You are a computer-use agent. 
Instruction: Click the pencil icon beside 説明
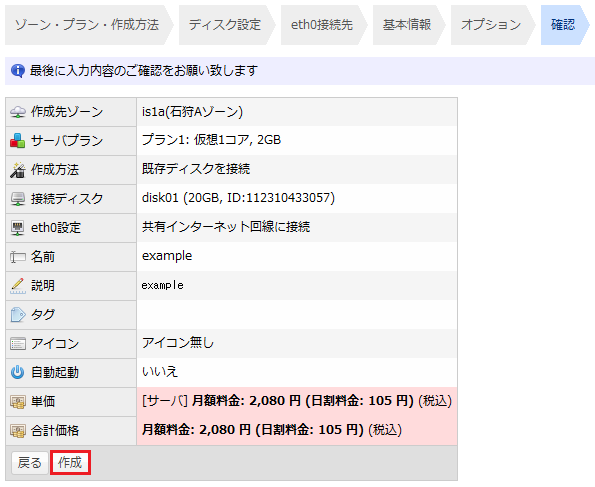pos(18,286)
